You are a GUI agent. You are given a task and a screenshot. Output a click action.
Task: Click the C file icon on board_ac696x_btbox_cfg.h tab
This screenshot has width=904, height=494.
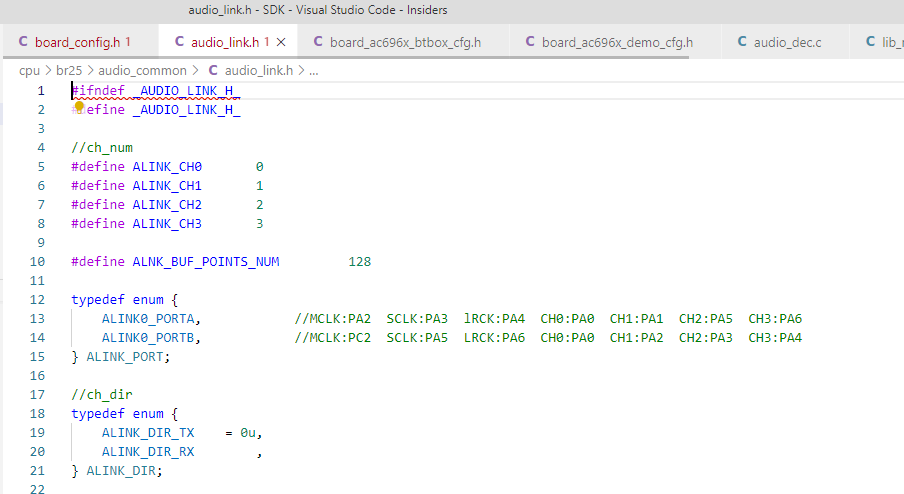coord(318,42)
